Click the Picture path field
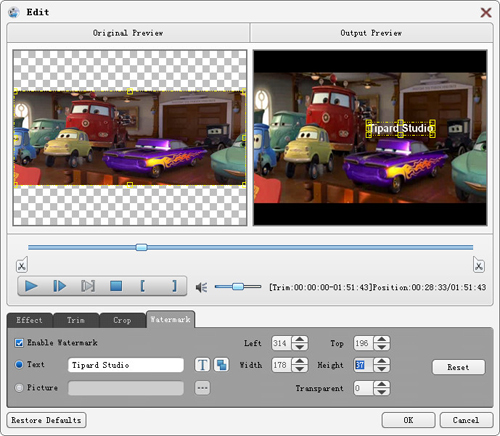This screenshot has width=500, height=436. (126, 388)
